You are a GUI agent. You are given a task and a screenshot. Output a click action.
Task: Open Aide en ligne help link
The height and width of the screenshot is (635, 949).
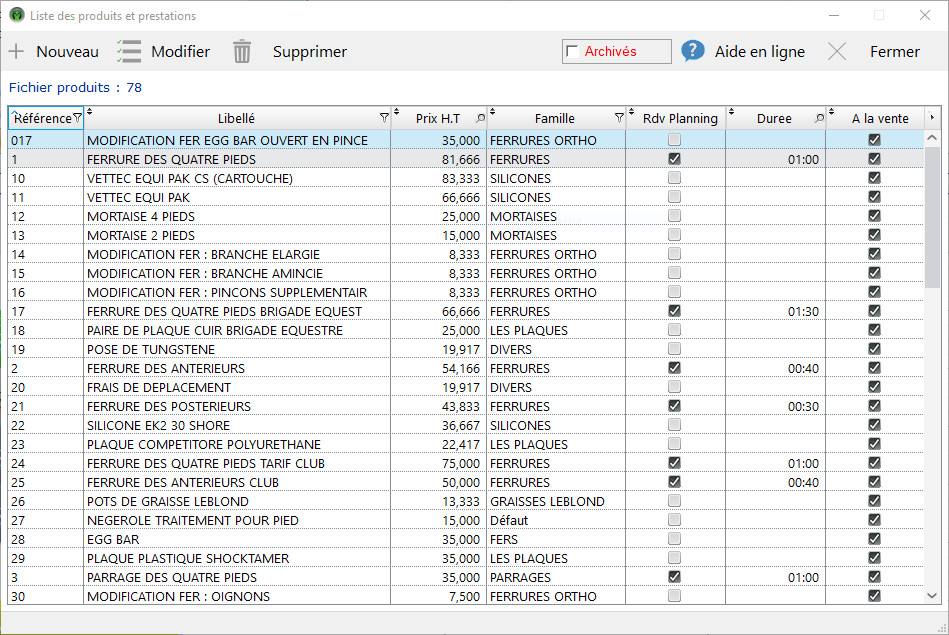click(x=760, y=52)
